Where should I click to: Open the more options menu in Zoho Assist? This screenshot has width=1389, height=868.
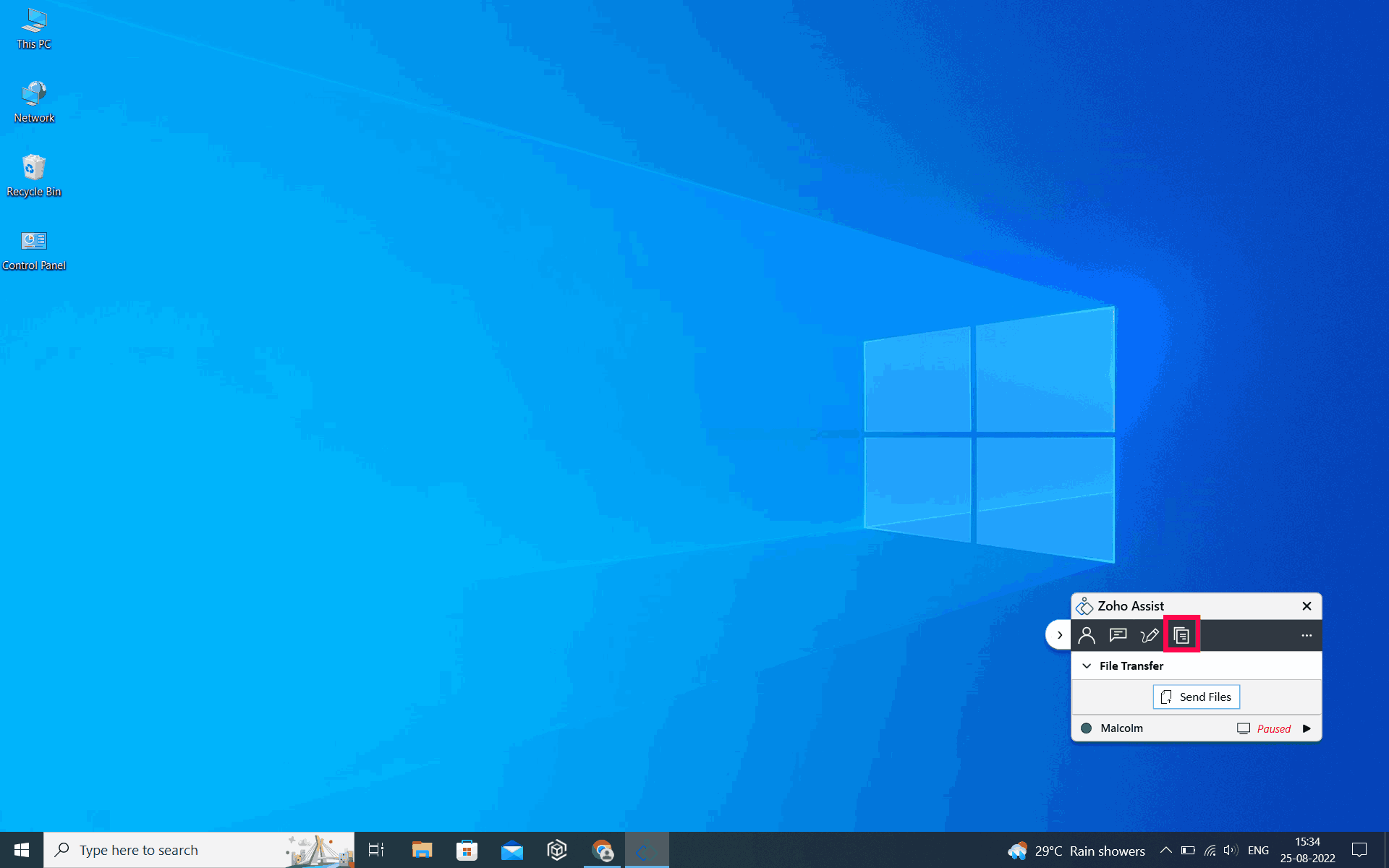pyautogui.click(x=1307, y=635)
